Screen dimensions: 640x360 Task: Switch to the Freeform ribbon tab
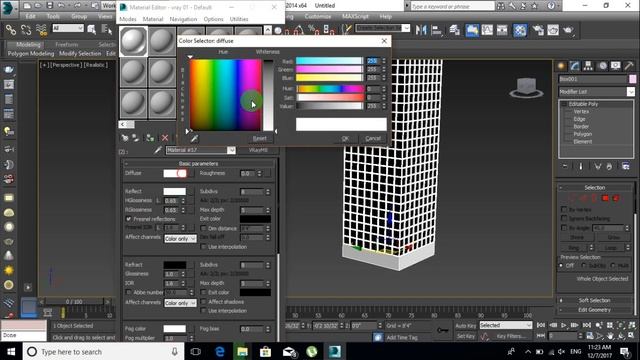(x=67, y=44)
